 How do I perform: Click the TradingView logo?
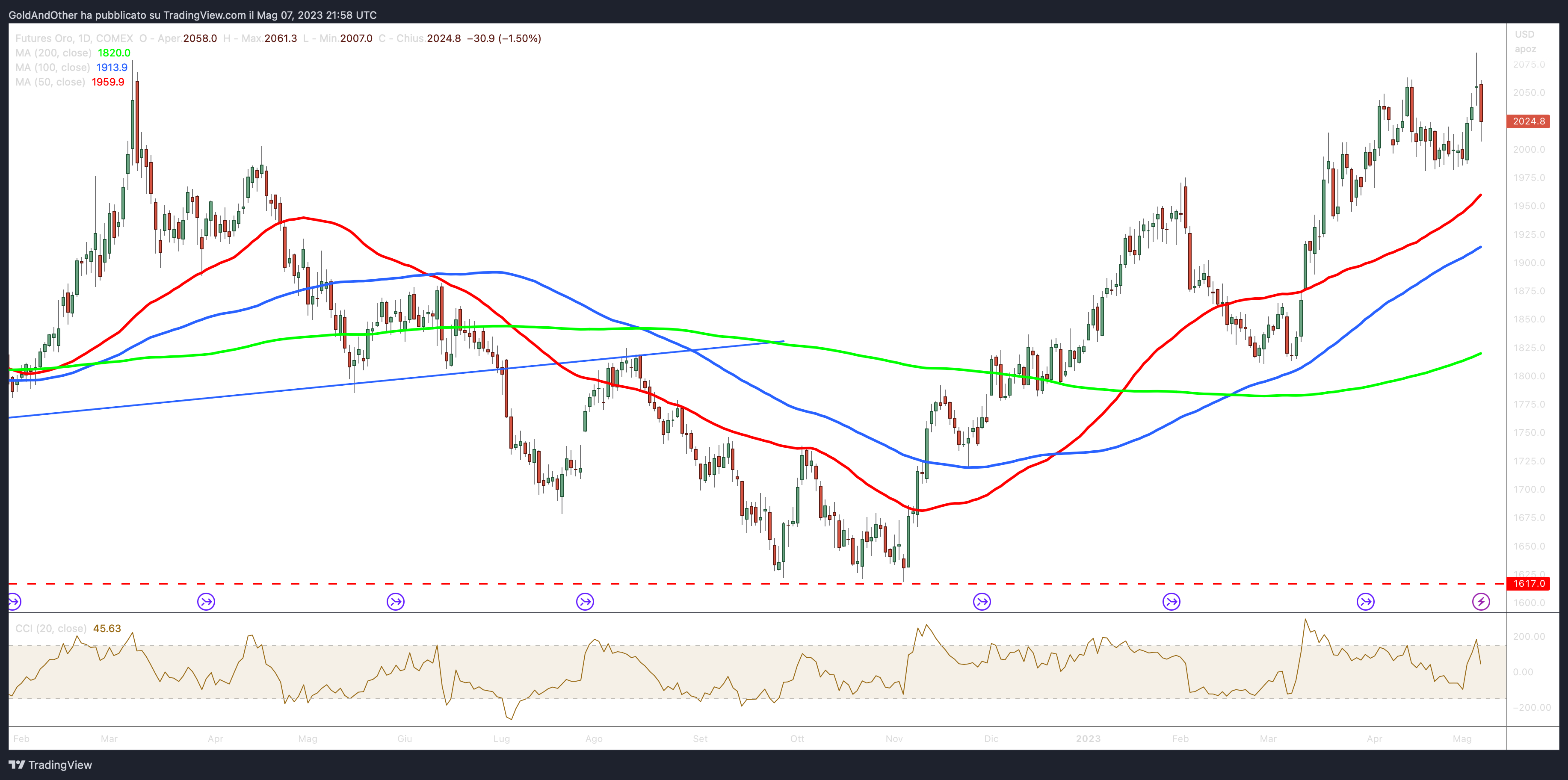(50, 765)
